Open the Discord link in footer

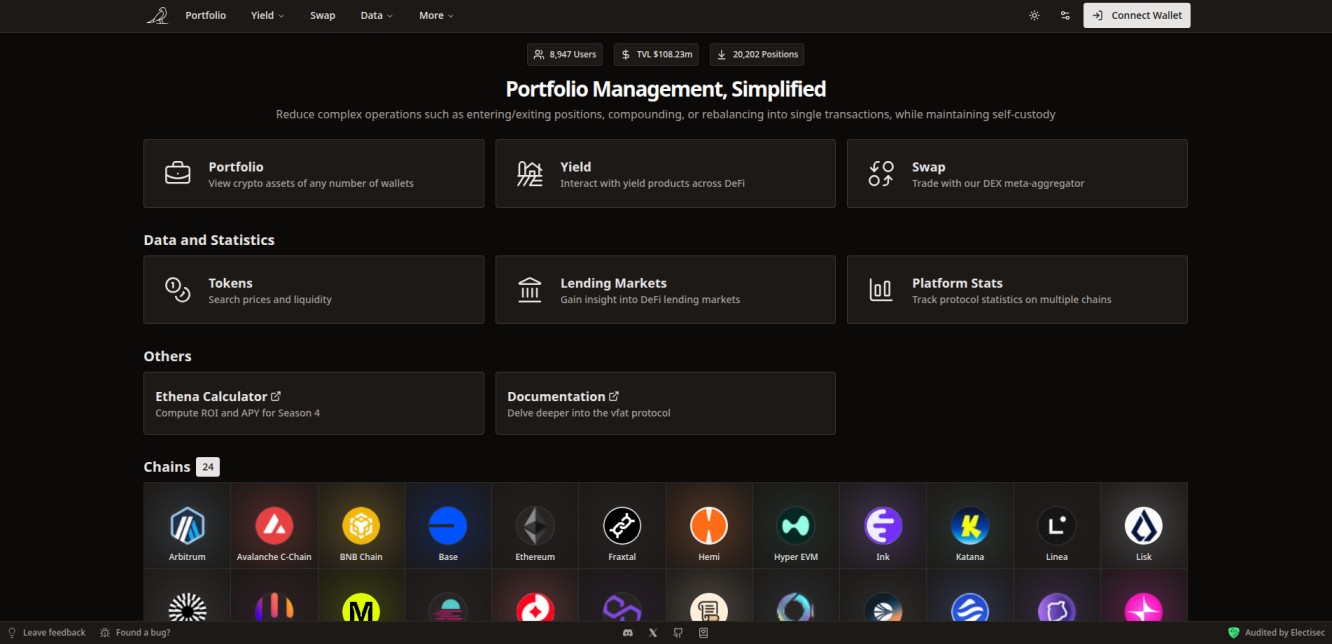coord(628,632)
